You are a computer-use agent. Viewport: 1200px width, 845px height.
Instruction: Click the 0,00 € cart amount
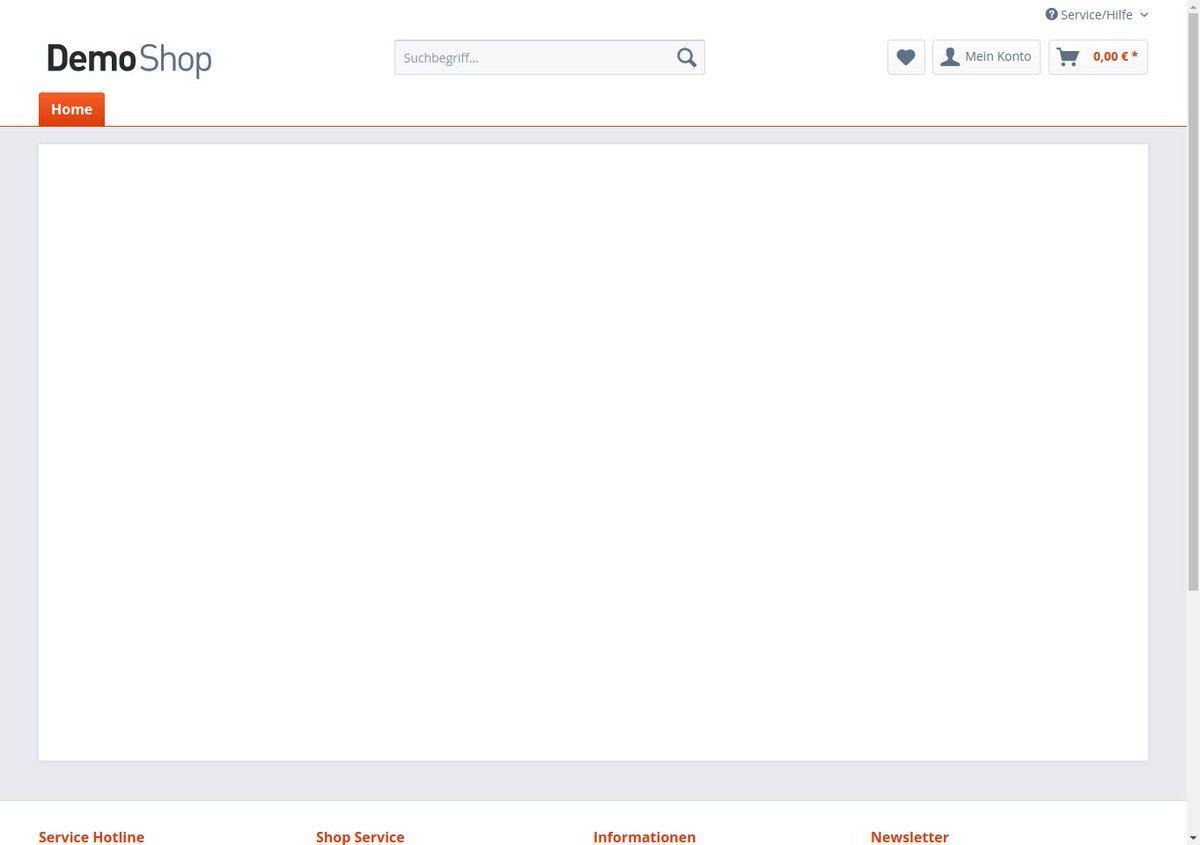pyautogui.click(x=1115, y=57)
